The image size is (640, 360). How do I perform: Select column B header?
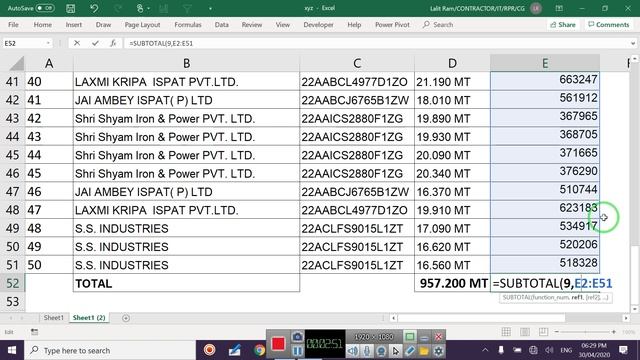tap(186, 63)
